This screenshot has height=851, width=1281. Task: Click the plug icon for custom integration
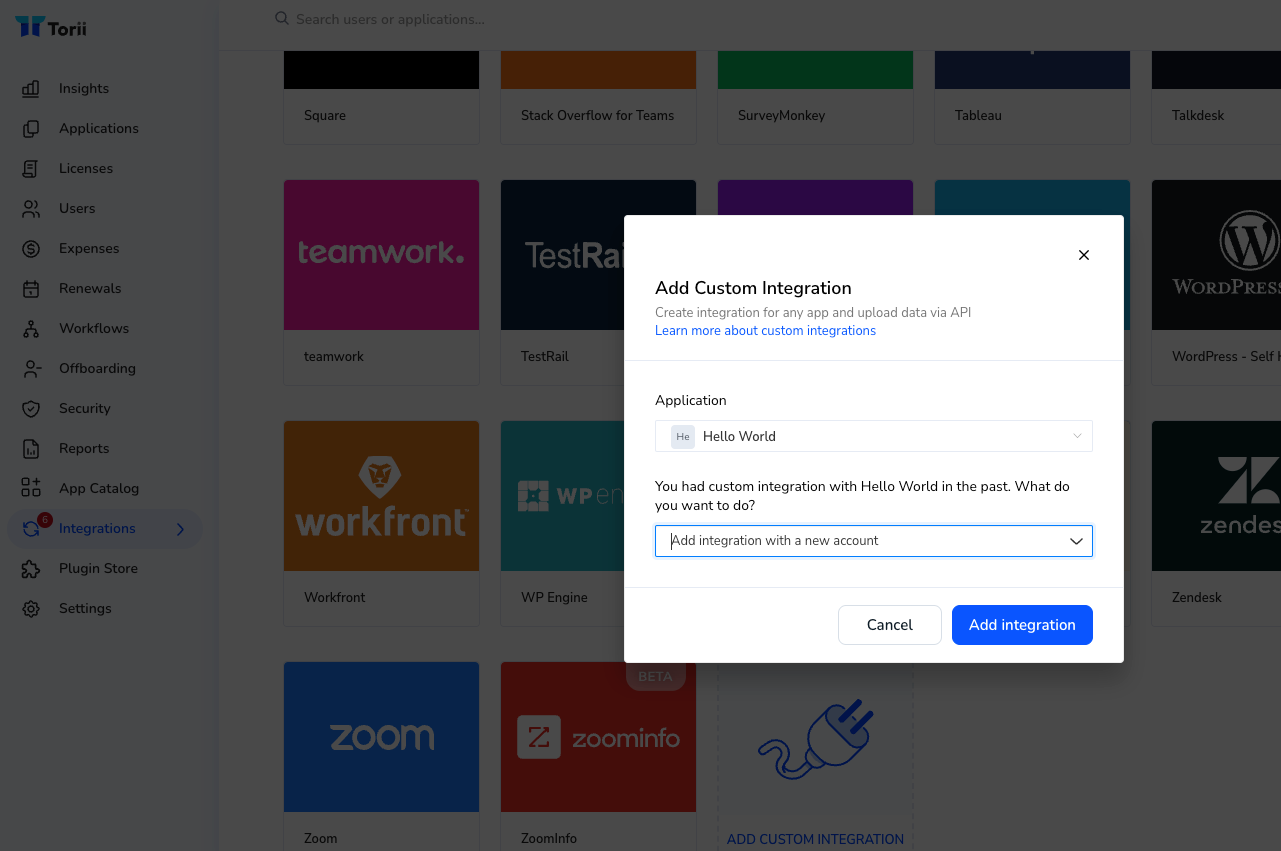(x=815, y=739)
